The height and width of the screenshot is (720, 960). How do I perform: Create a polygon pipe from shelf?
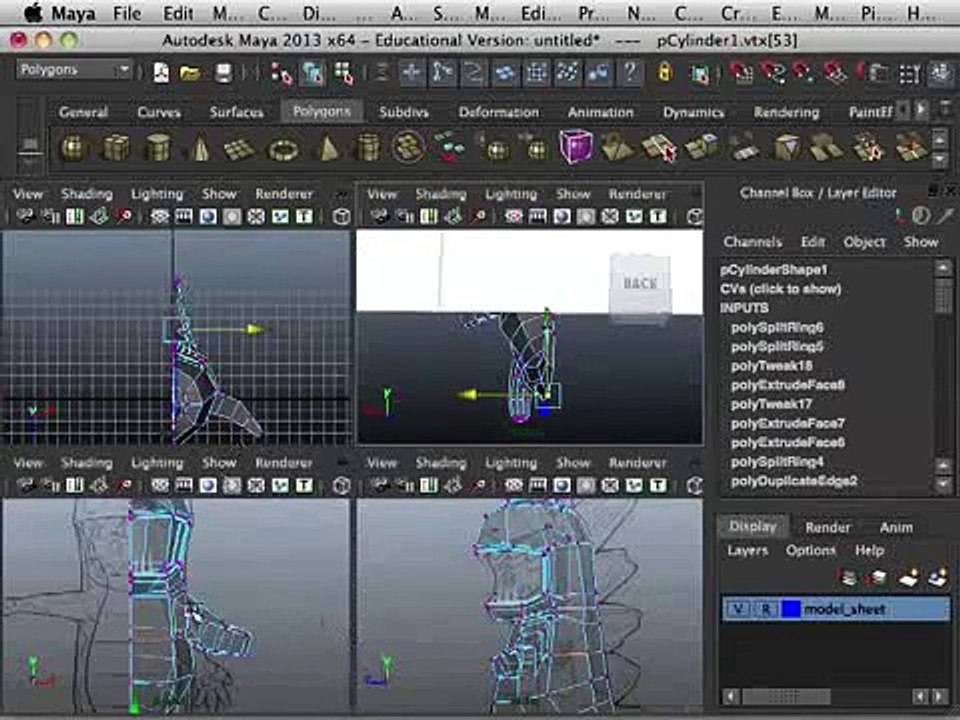click(368, 148)
